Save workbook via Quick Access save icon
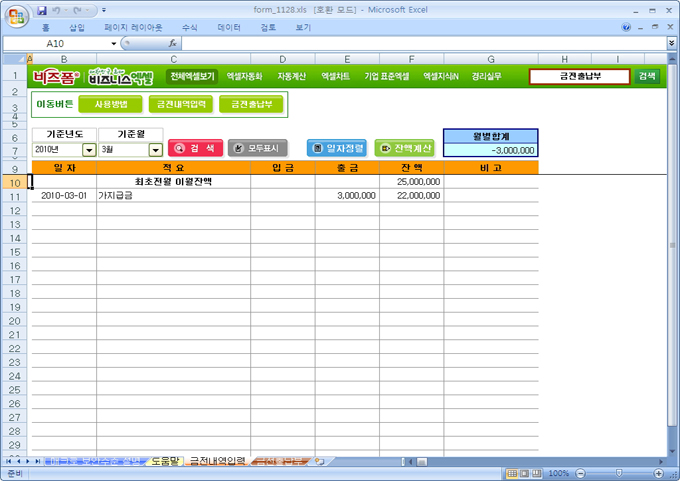680x481 pixels. (x=42, y=10)
